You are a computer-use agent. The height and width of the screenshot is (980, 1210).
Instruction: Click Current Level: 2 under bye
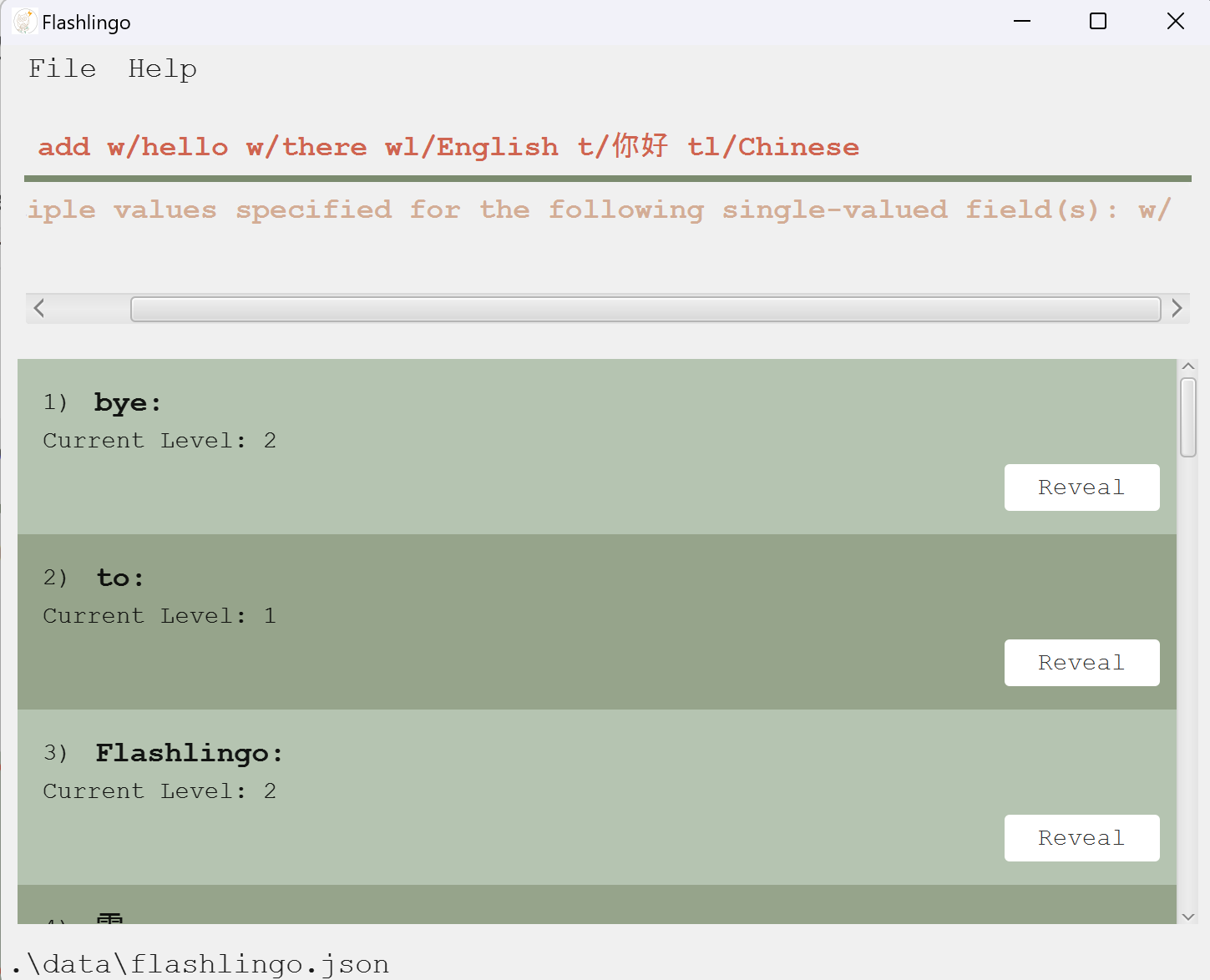[159, 441]
